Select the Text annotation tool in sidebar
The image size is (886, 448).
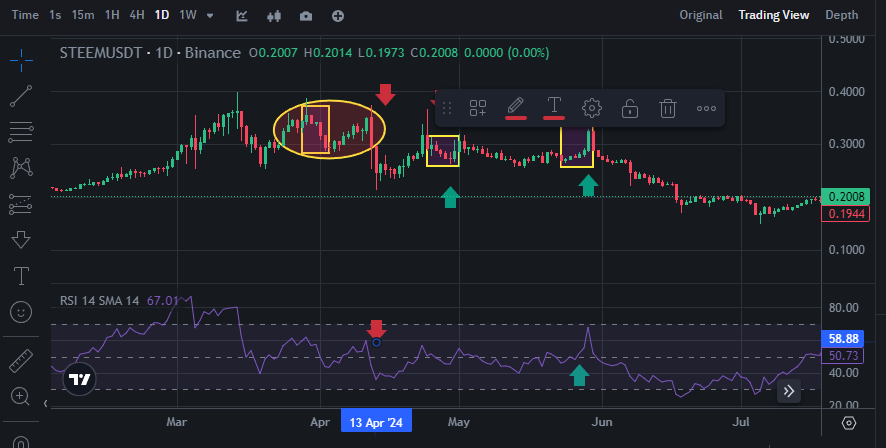21,276
